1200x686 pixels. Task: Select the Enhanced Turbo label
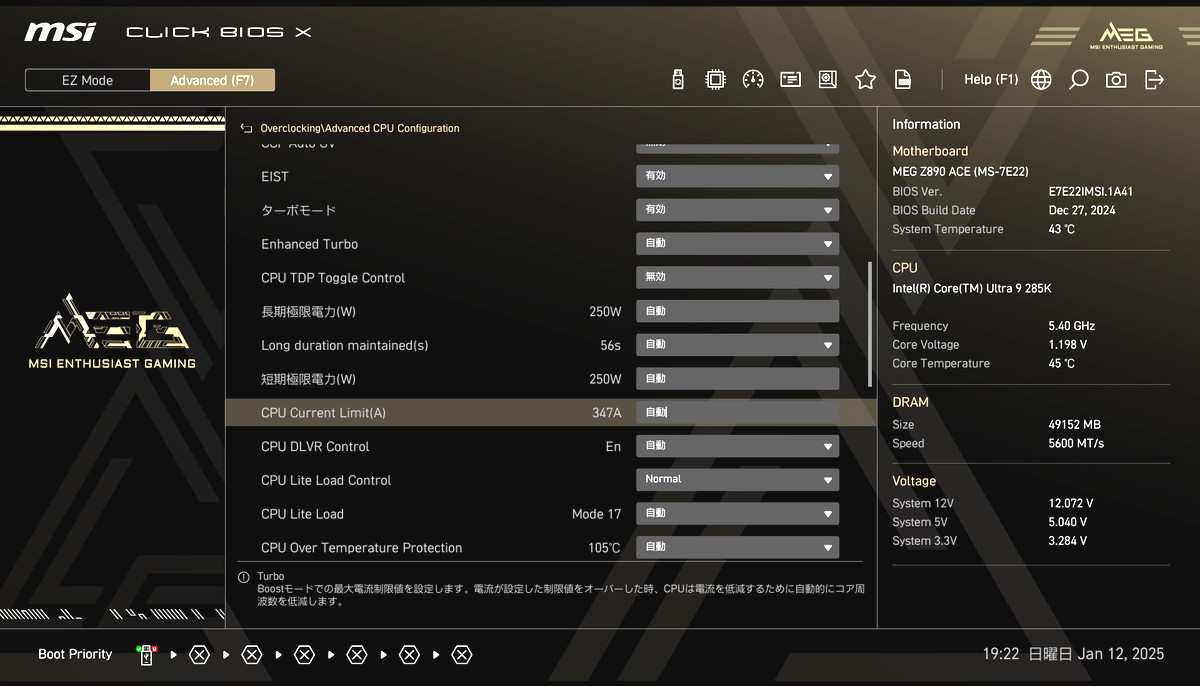click(x=310, y=245)
